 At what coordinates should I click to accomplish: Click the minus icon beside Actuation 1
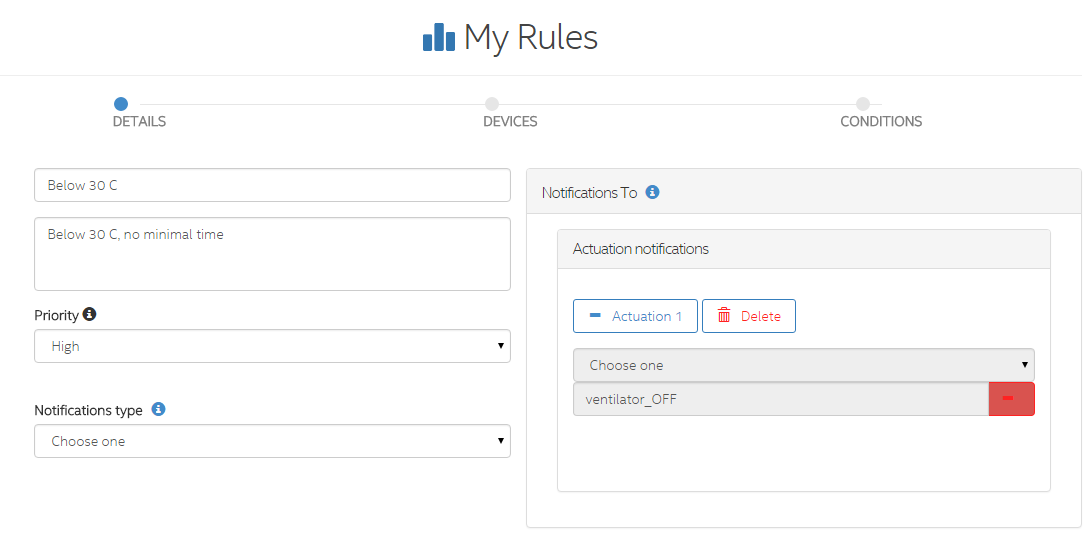[595, 316]
